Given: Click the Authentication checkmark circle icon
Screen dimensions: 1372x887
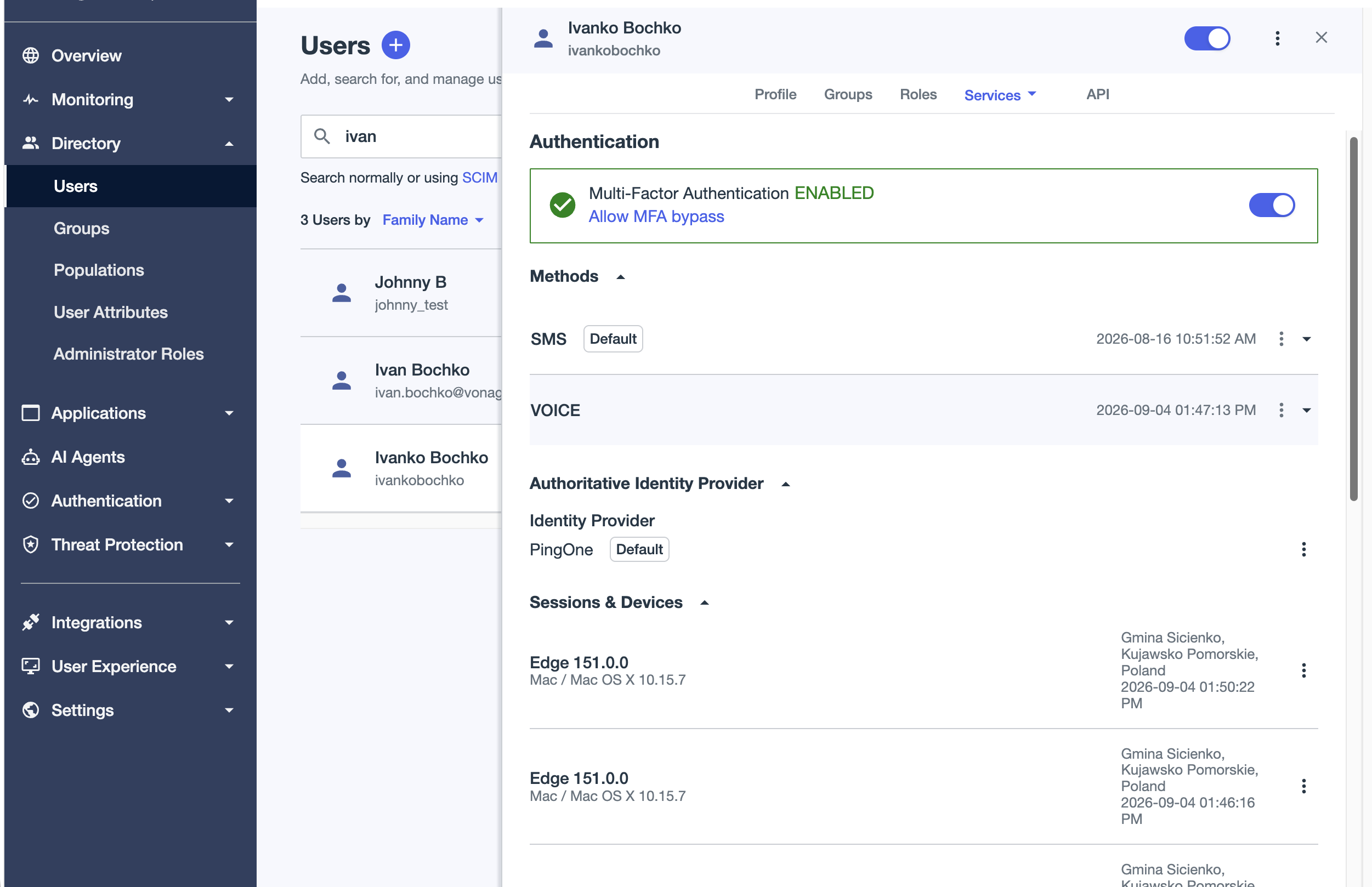Looking at the screenshot, I should (31, 501).
